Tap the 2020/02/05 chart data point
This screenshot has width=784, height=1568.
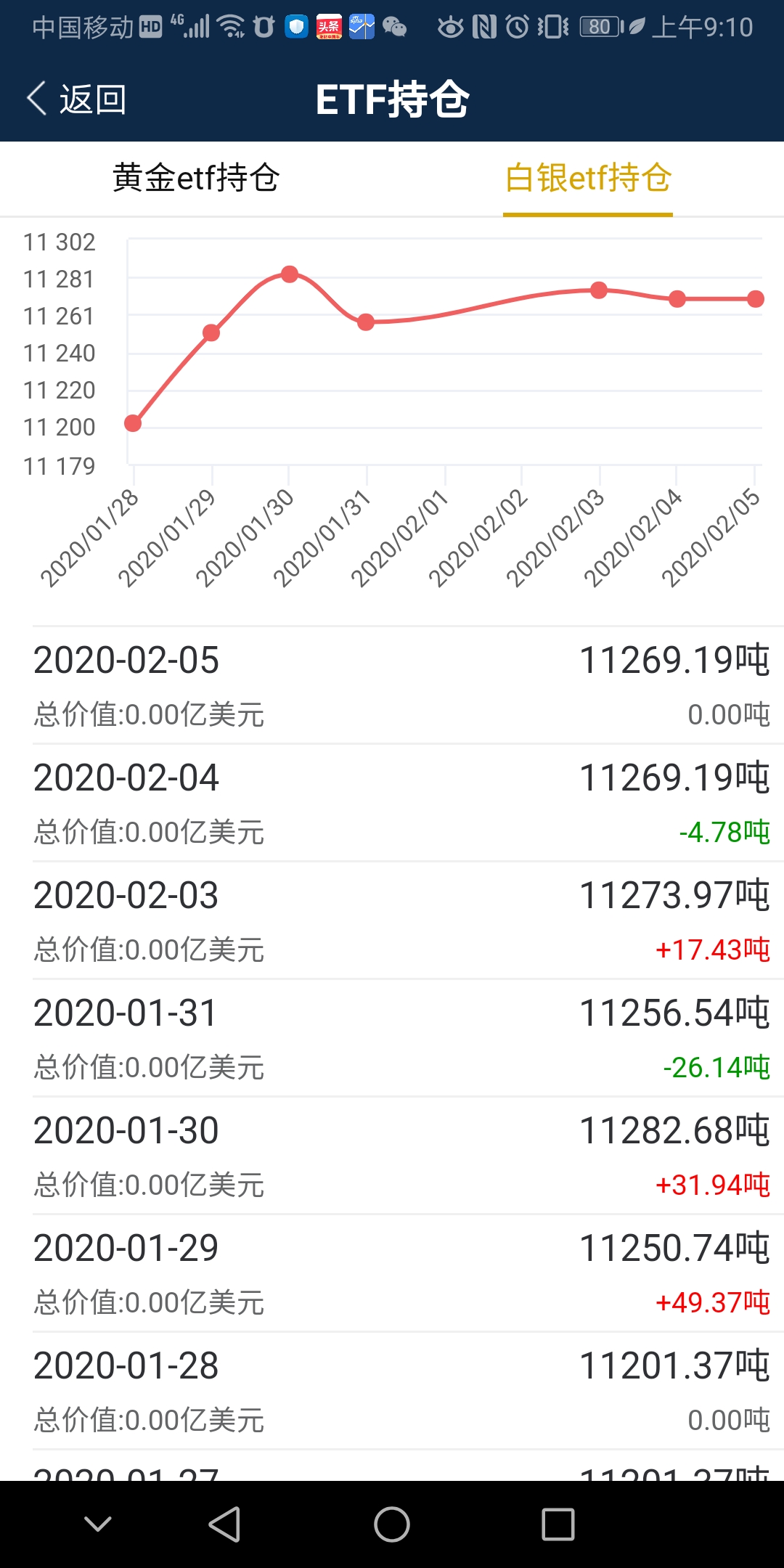[755, 299]
